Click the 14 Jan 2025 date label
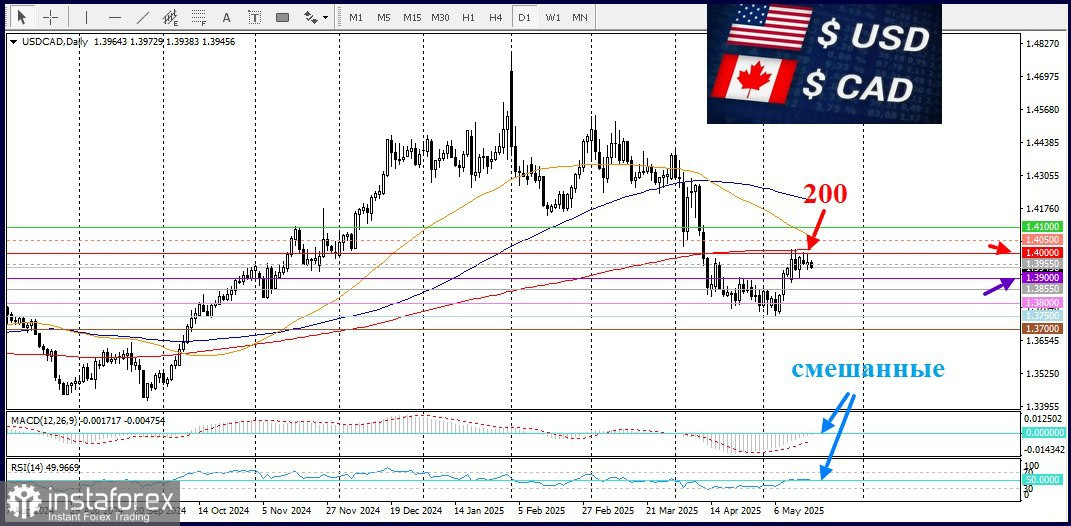The image size is (1071, 526). point(478,510)
